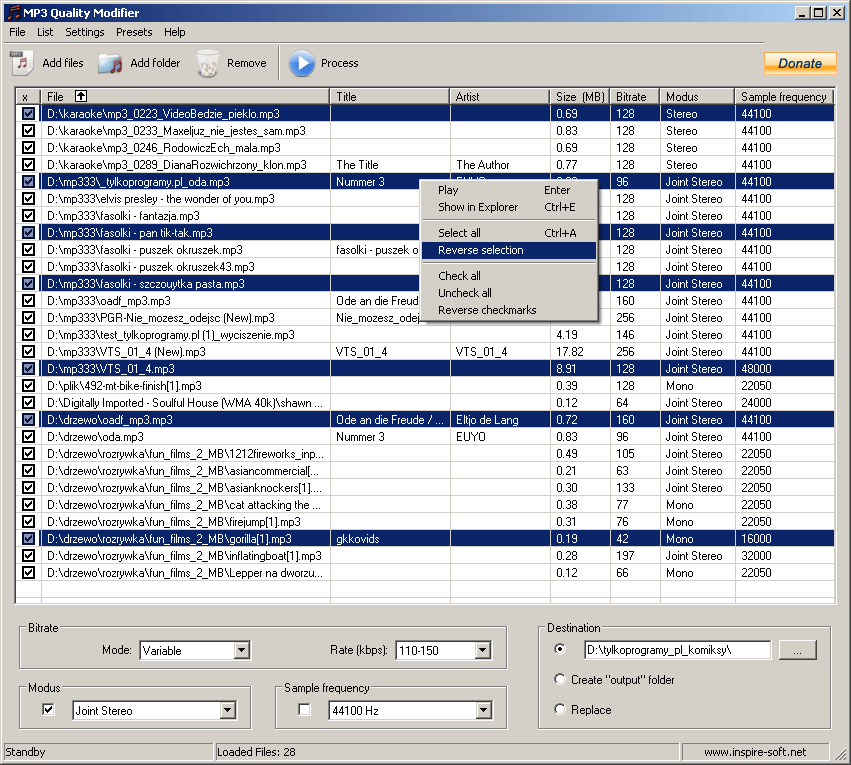Viewport: 851px width, 765px height.
Task: Open the destination browse "..." button
Action: tap(797, 649)
